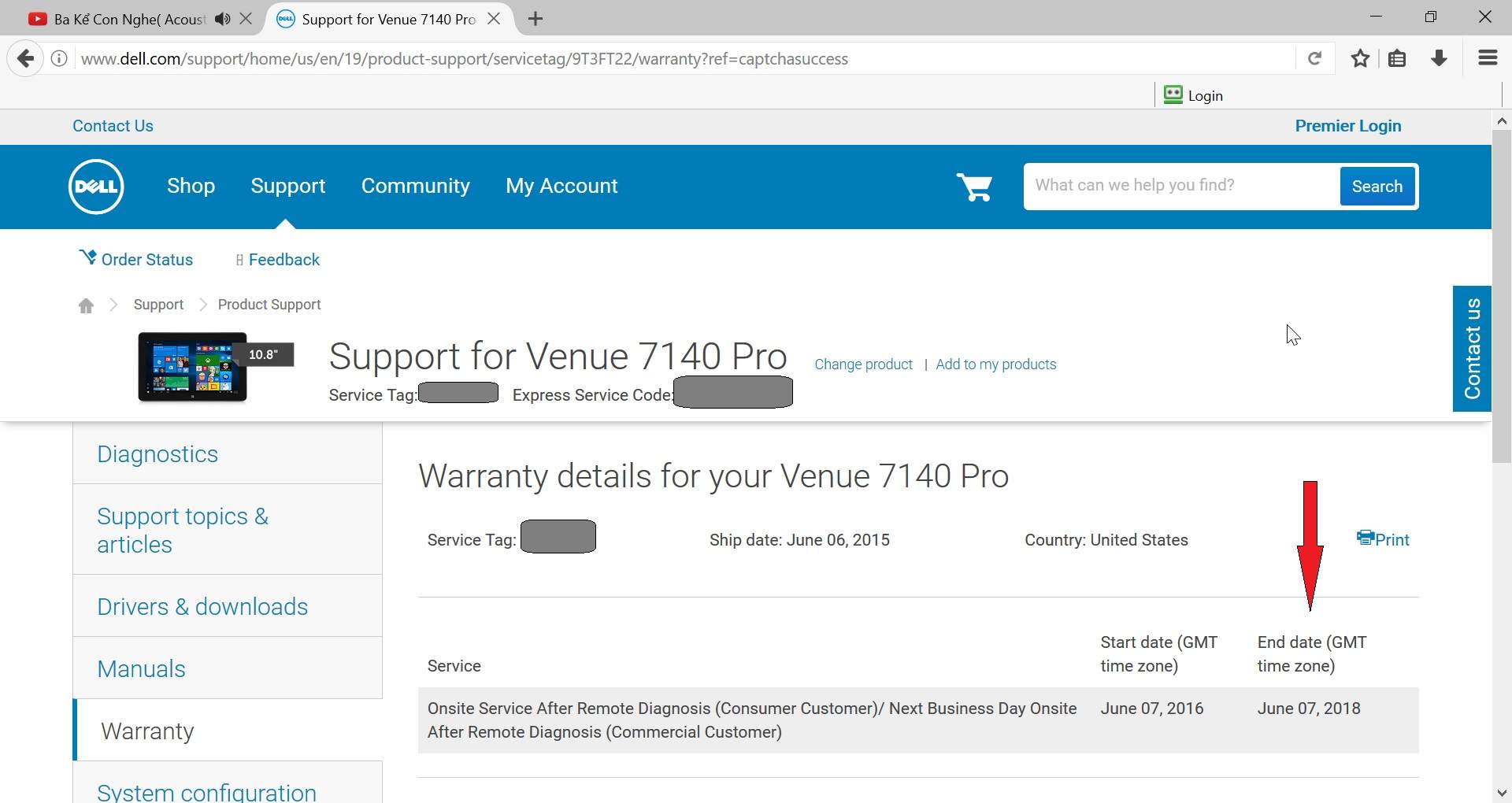Click the Premier Login link
Viewport: 1512px width, 803px height.
[x=1348, y=126]
